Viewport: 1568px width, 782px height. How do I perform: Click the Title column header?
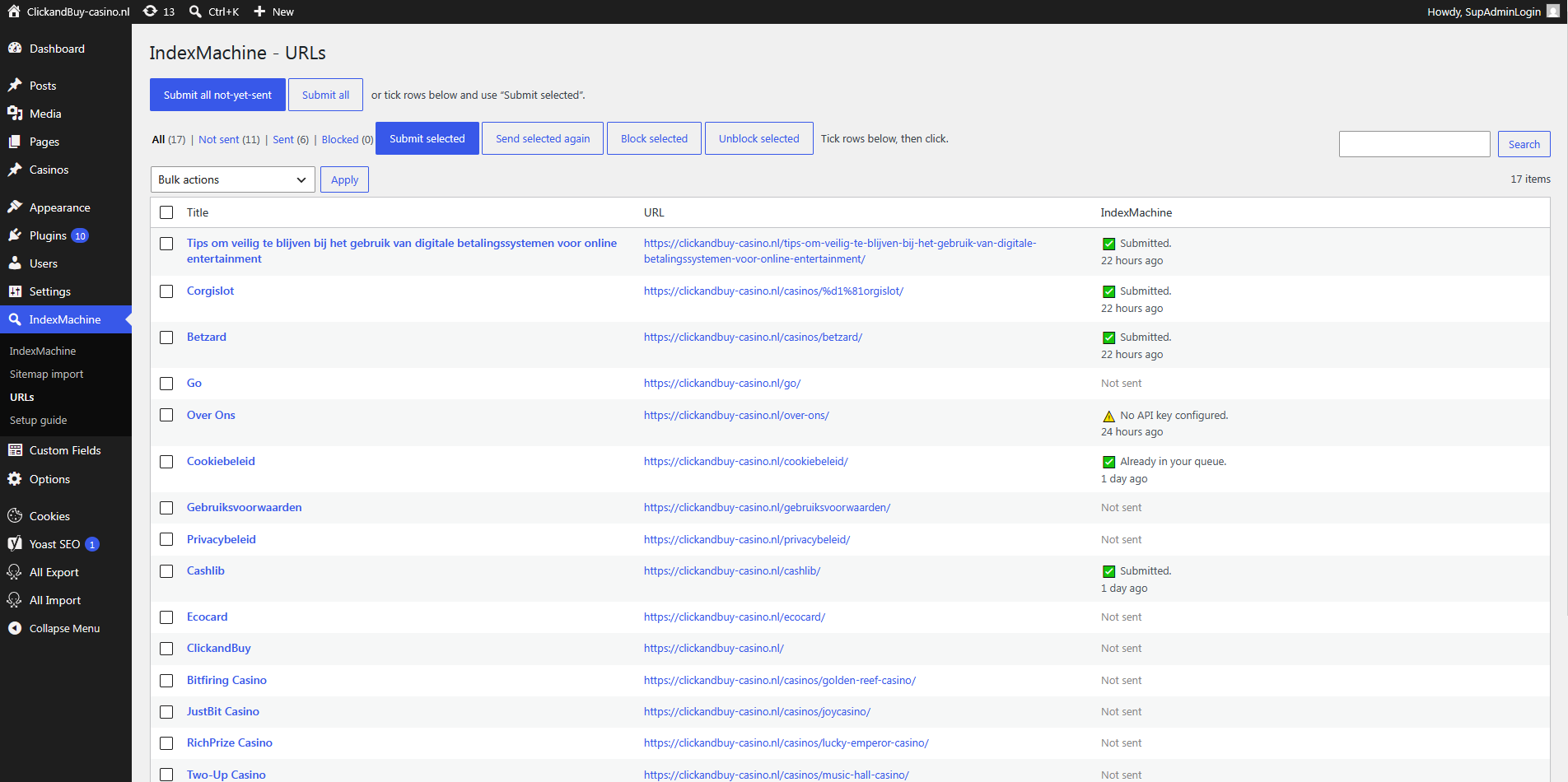[x=198, y=212]
